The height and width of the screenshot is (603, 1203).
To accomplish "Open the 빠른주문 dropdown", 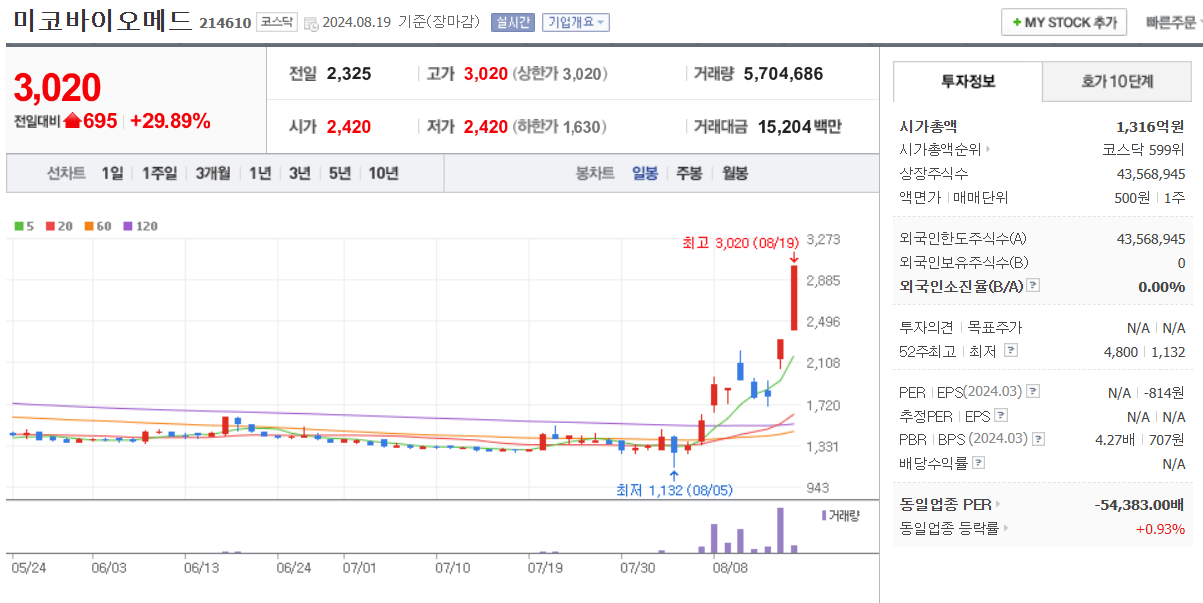I will tap(1174, 22).
